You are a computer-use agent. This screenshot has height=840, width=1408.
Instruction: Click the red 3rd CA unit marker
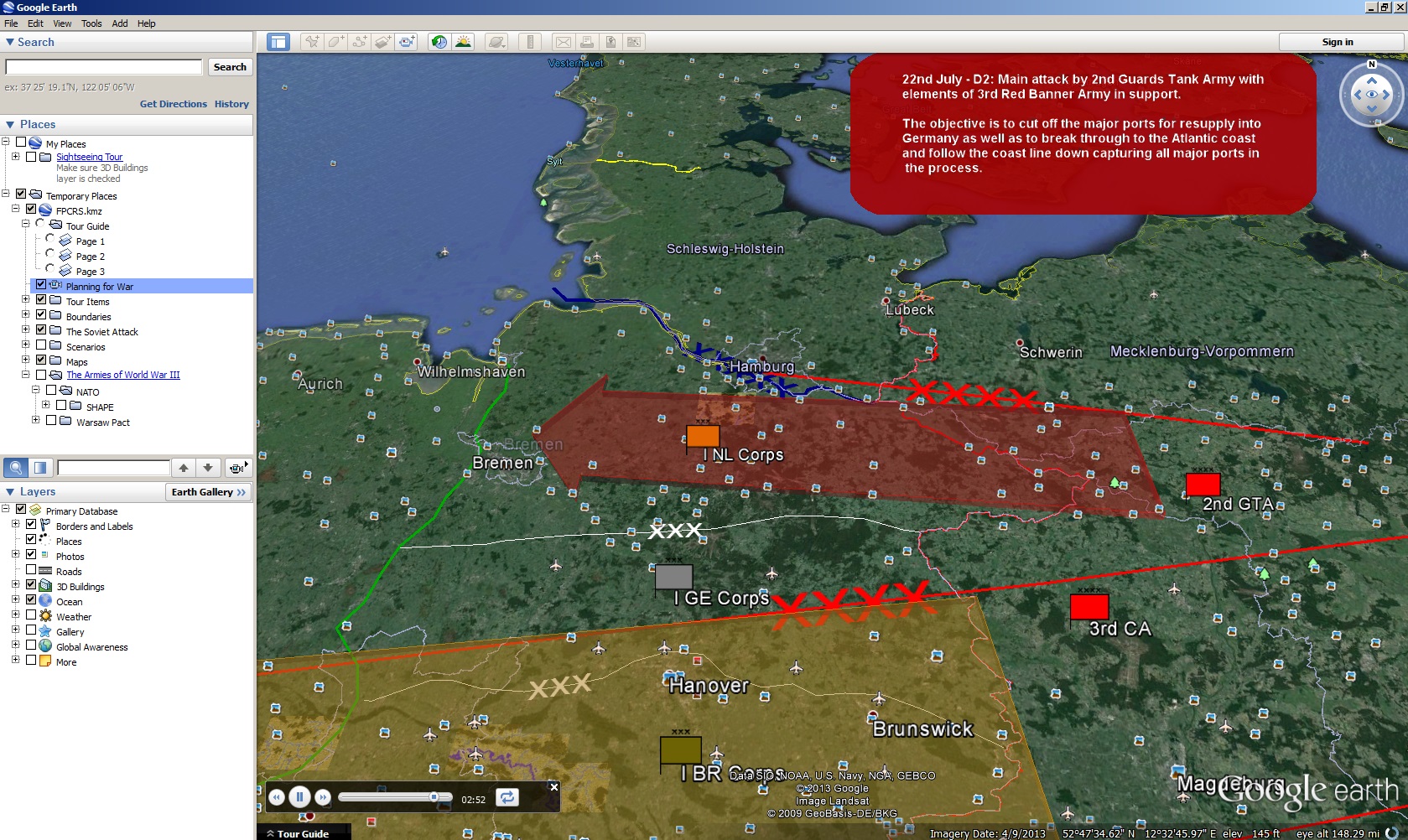(x=1089, y=606)
